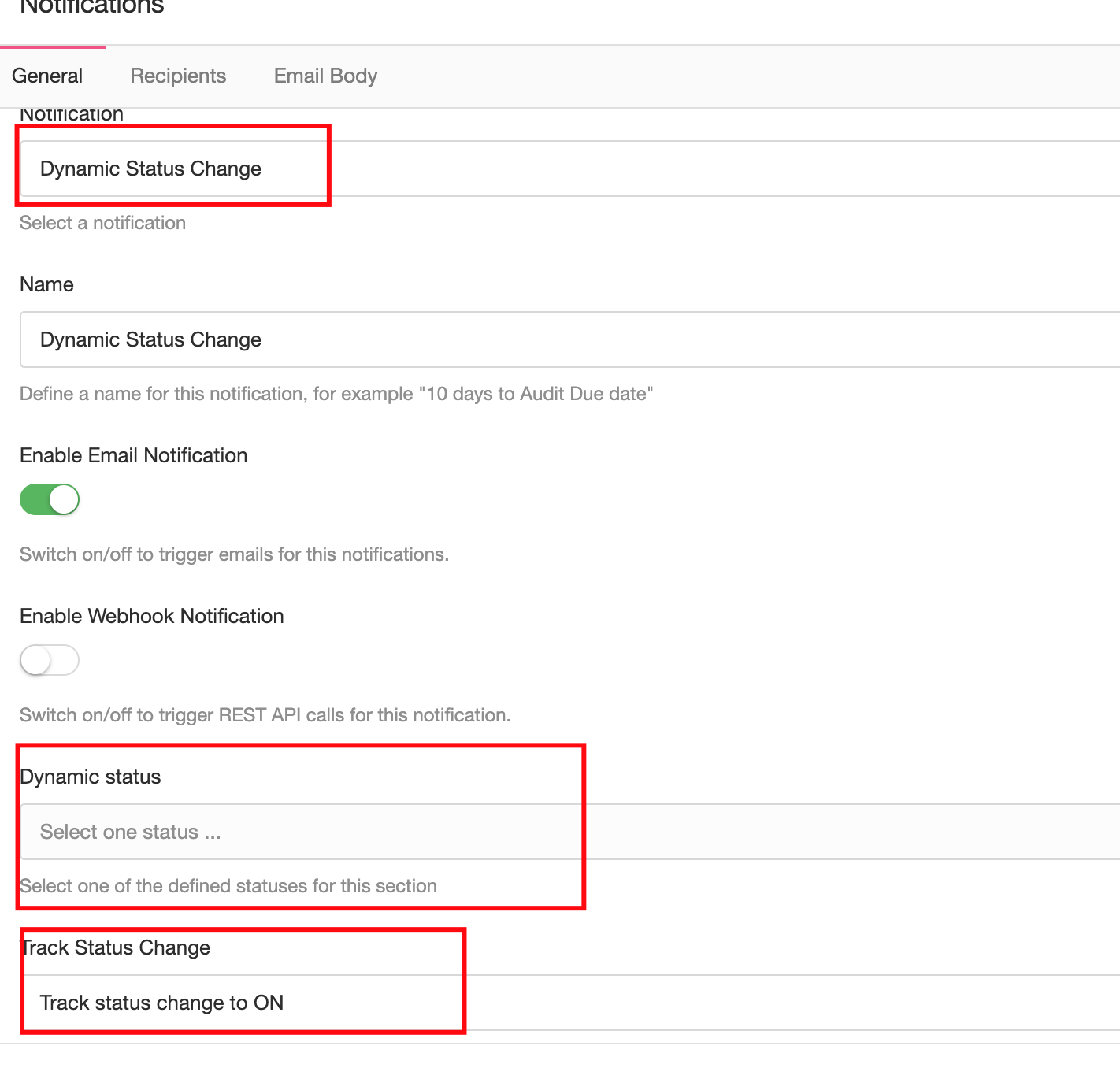Click the Enable Webhook Notification label

tap(152, 616)
